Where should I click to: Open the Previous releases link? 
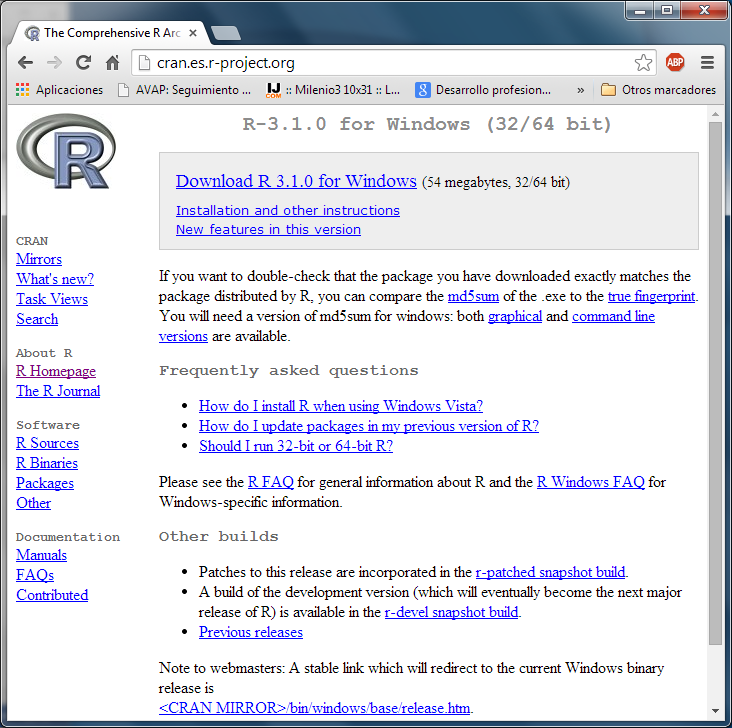pyautogui.click(x=251, y=633)
